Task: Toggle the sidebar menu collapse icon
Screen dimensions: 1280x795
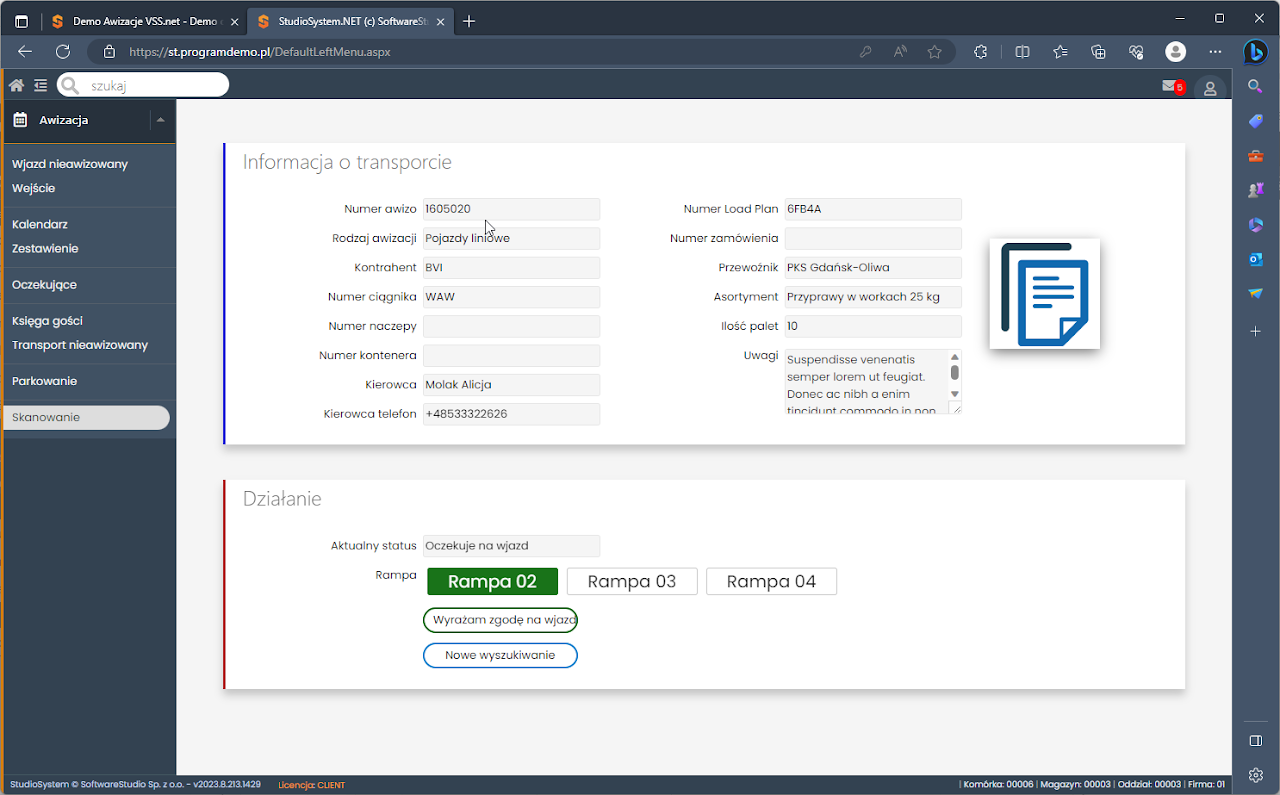Action: coord(40,86)
